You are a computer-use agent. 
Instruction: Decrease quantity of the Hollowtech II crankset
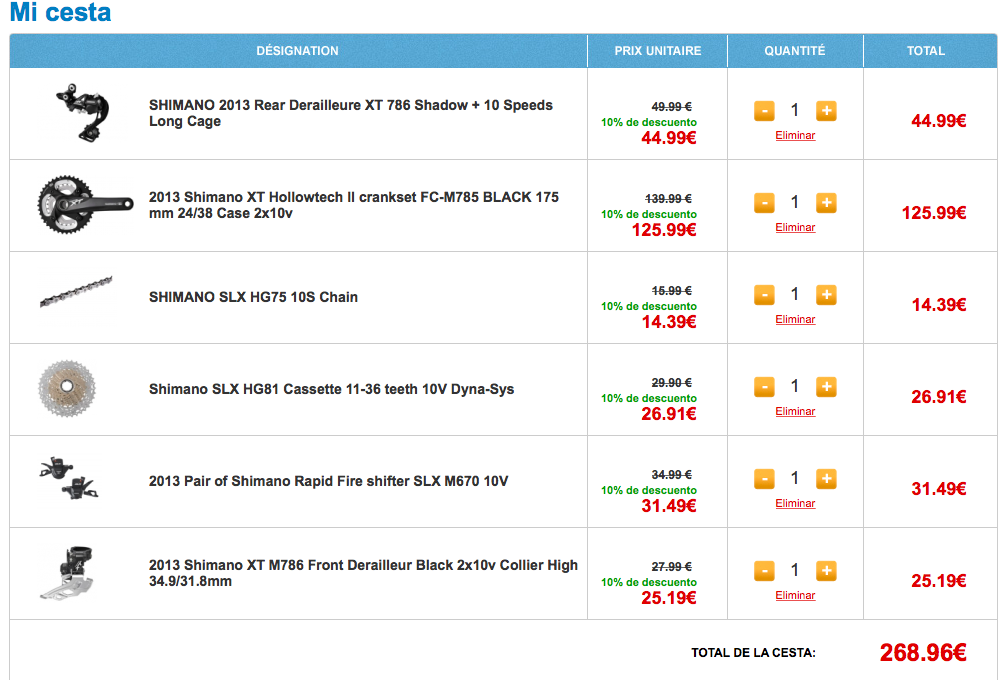tap(764, 203)
